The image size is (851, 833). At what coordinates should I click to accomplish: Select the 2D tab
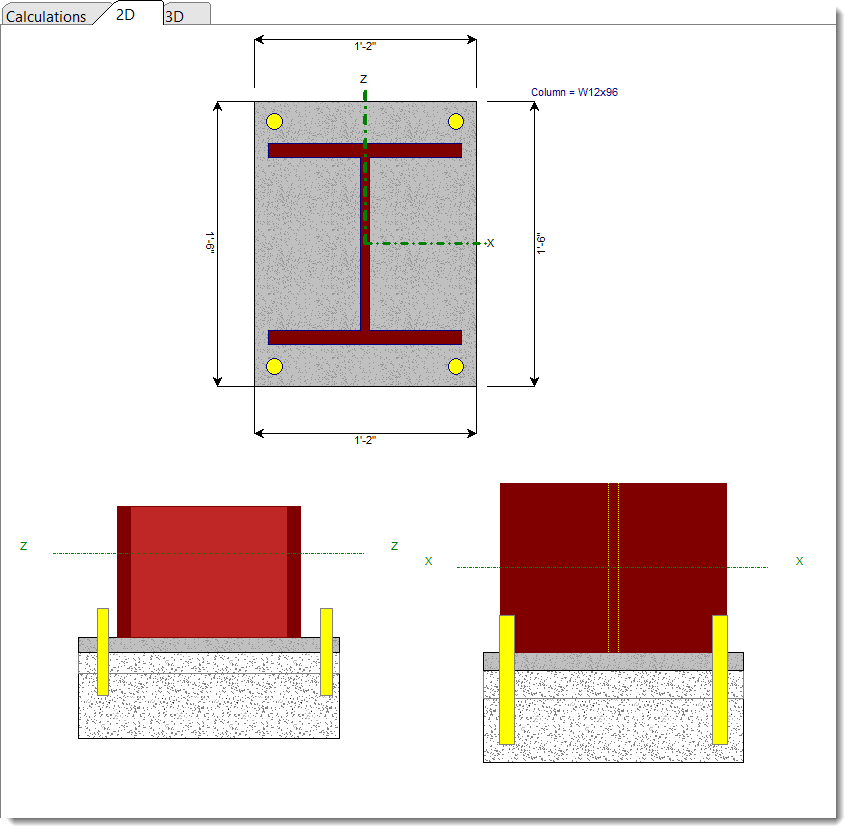click(126, 15)
